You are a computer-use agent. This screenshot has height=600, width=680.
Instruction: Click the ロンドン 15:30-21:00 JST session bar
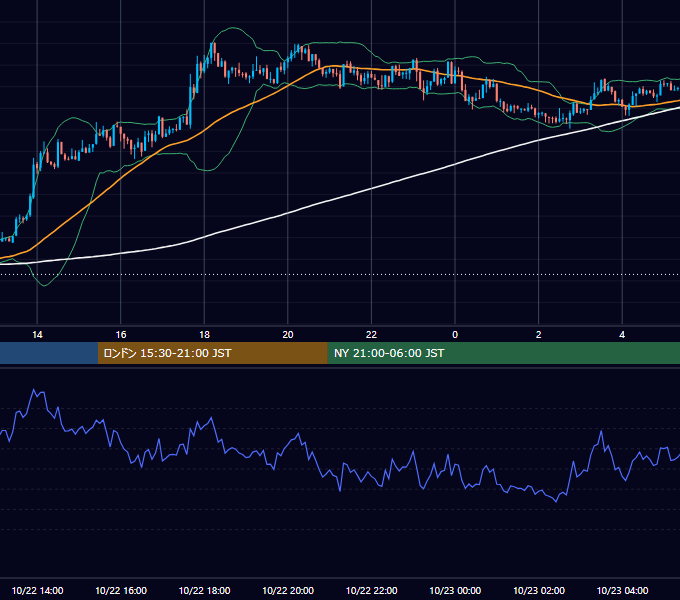[x=212, y=353]
